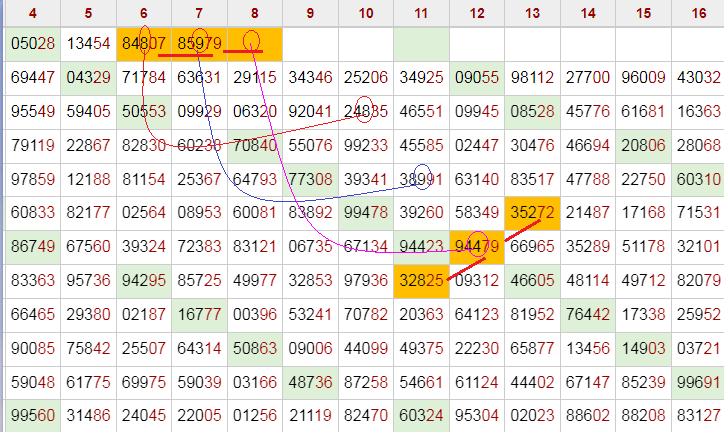Image resolution: width=724 pixels, height=432 pixels.
Task: Select the green cell 60324
Action: 421,415
